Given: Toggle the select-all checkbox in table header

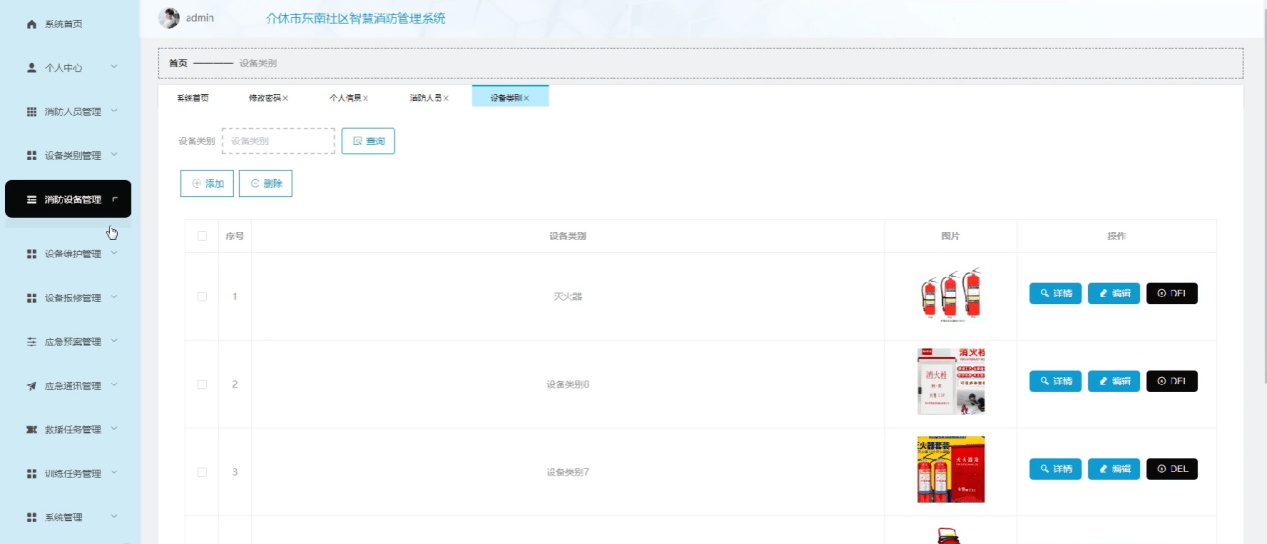Looking at the screenshot, I should 202,236.
